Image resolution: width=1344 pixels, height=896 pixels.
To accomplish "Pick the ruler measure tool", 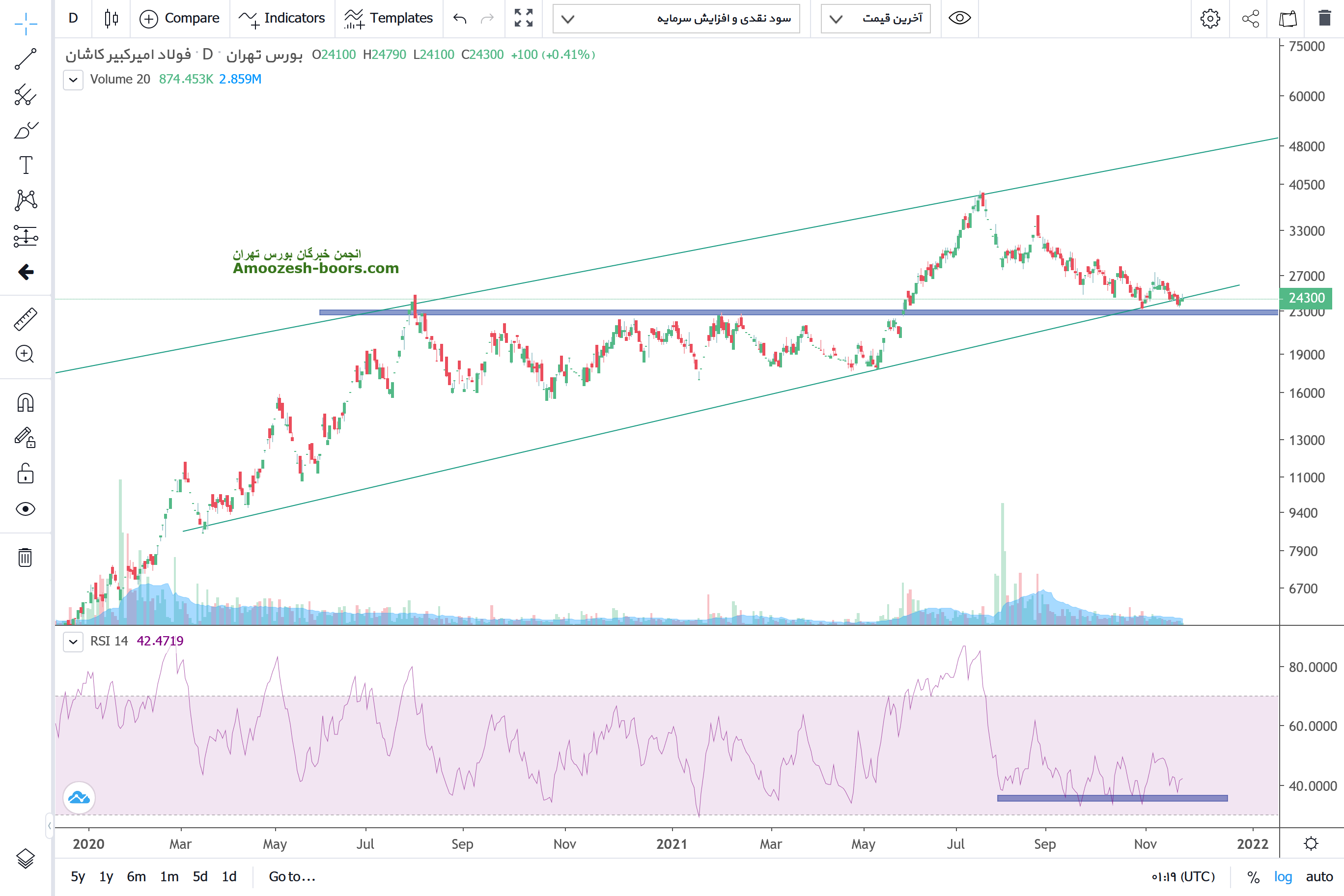I will click(25, 319).
